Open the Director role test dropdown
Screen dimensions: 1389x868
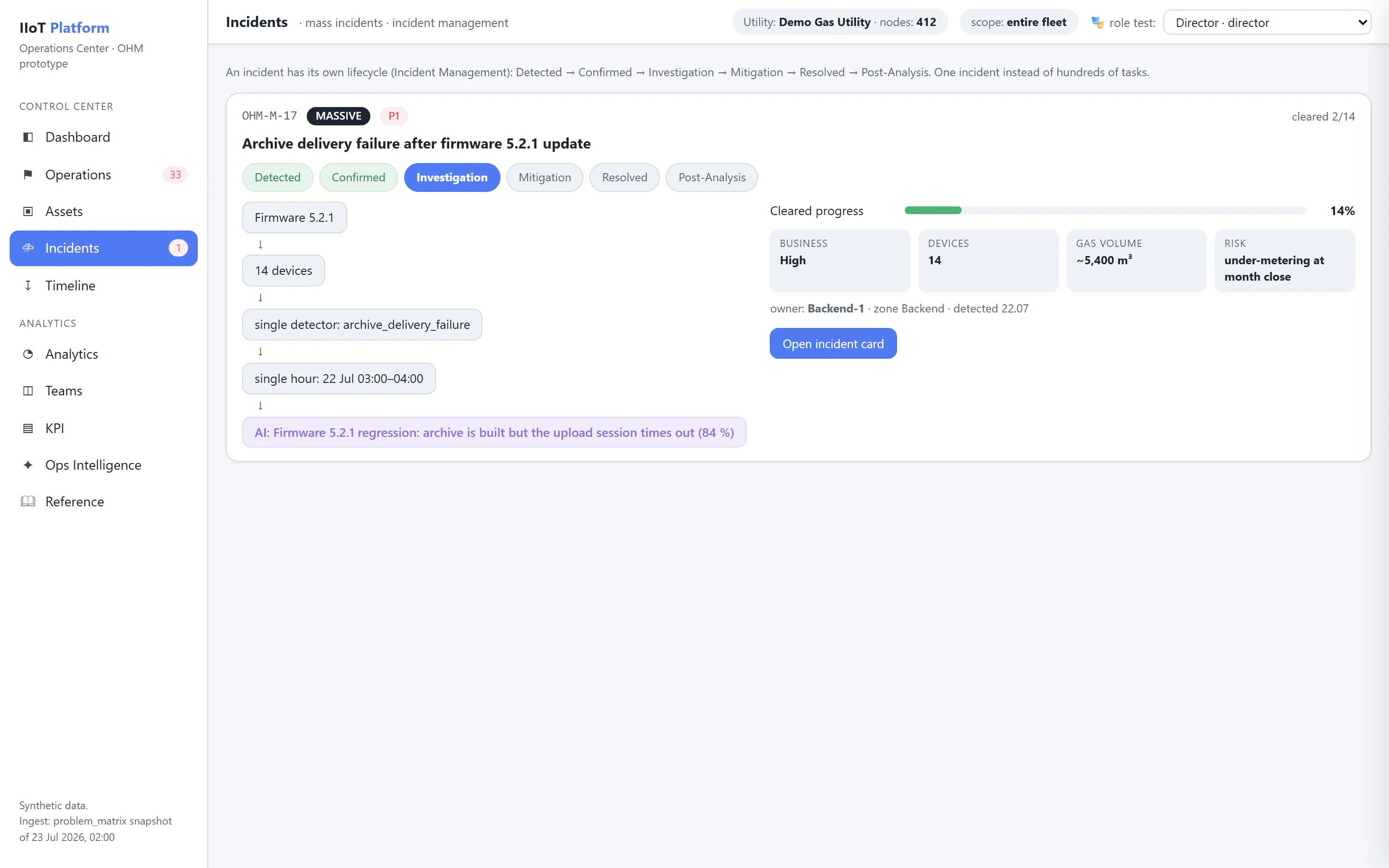tap(1267, 22)
